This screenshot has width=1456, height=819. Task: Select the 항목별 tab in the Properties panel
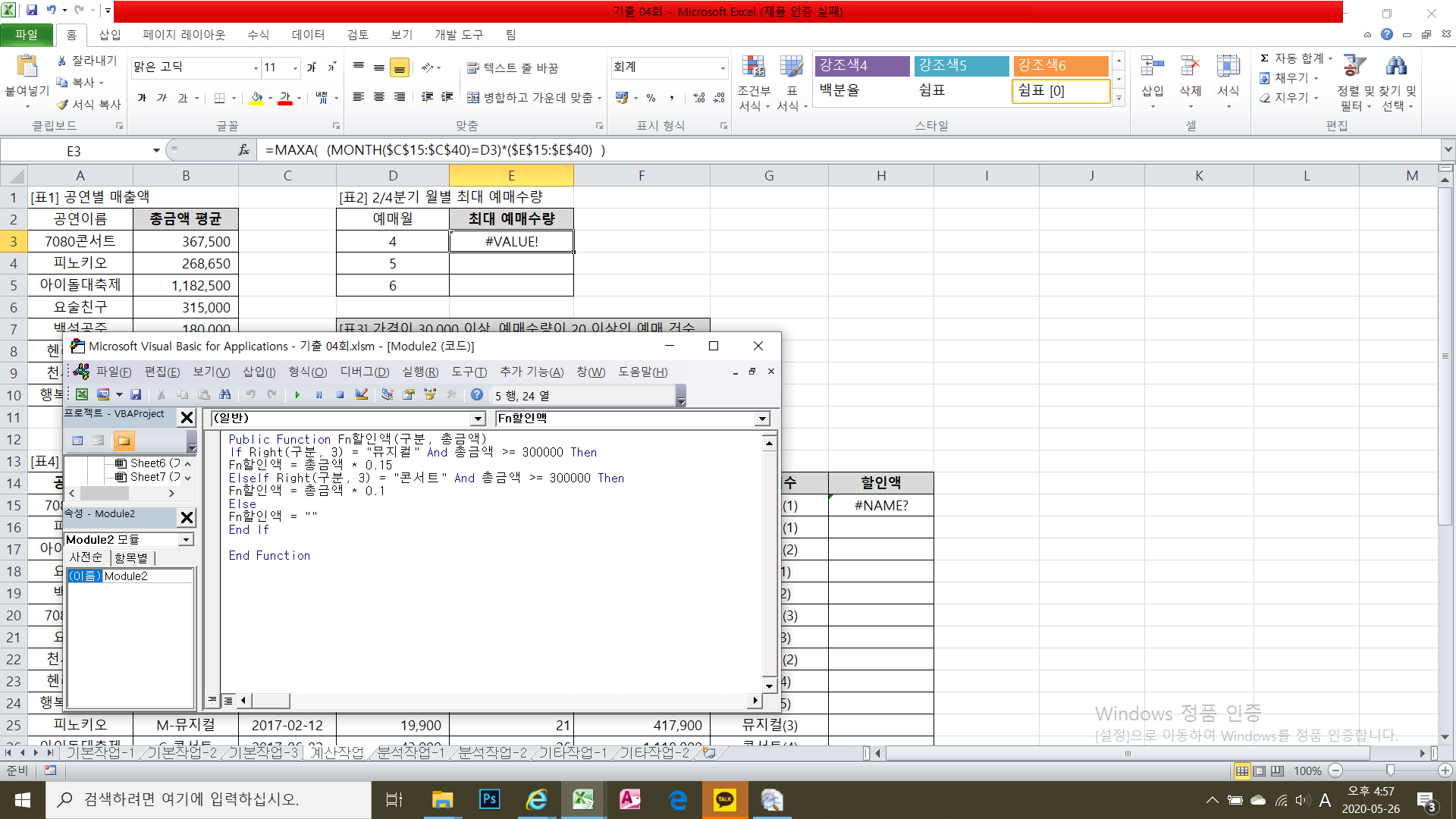(131, 557)
